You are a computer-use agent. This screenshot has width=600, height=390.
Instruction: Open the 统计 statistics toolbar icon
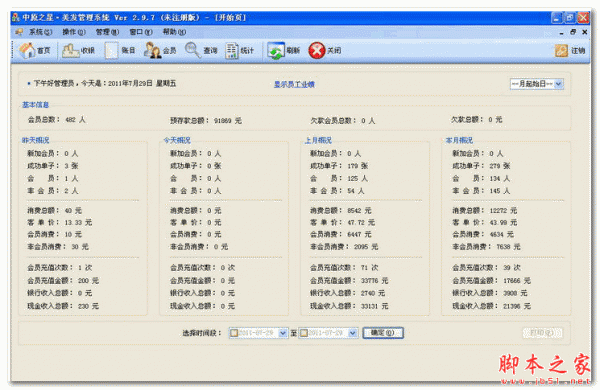point(240,50)
